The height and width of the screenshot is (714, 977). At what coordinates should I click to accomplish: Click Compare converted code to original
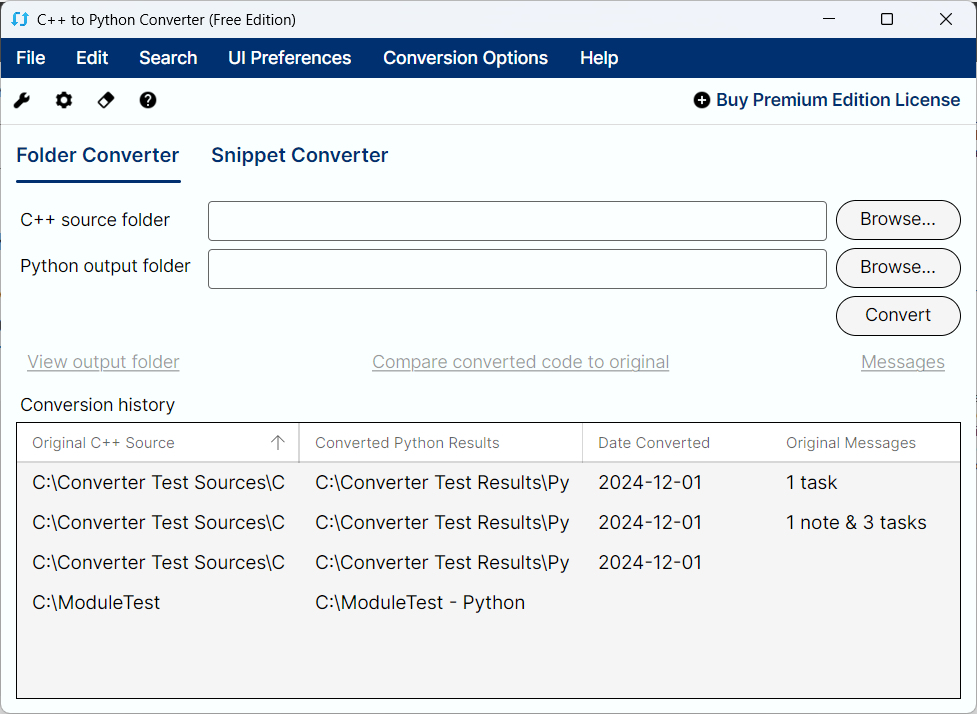tap(520, 362)
